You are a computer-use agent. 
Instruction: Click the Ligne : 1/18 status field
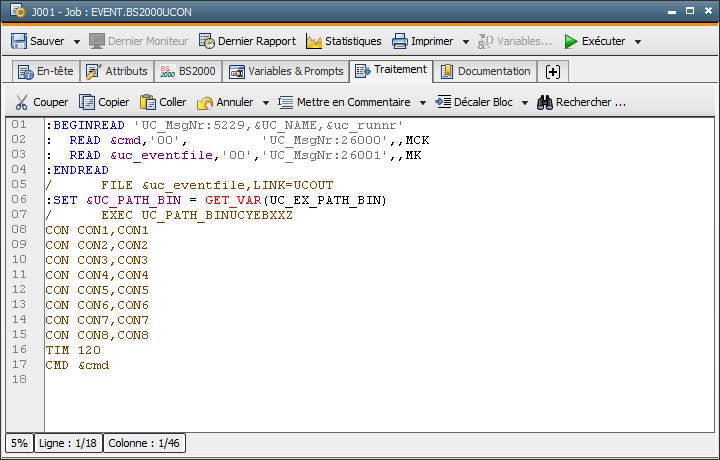(x=68, y=443)
